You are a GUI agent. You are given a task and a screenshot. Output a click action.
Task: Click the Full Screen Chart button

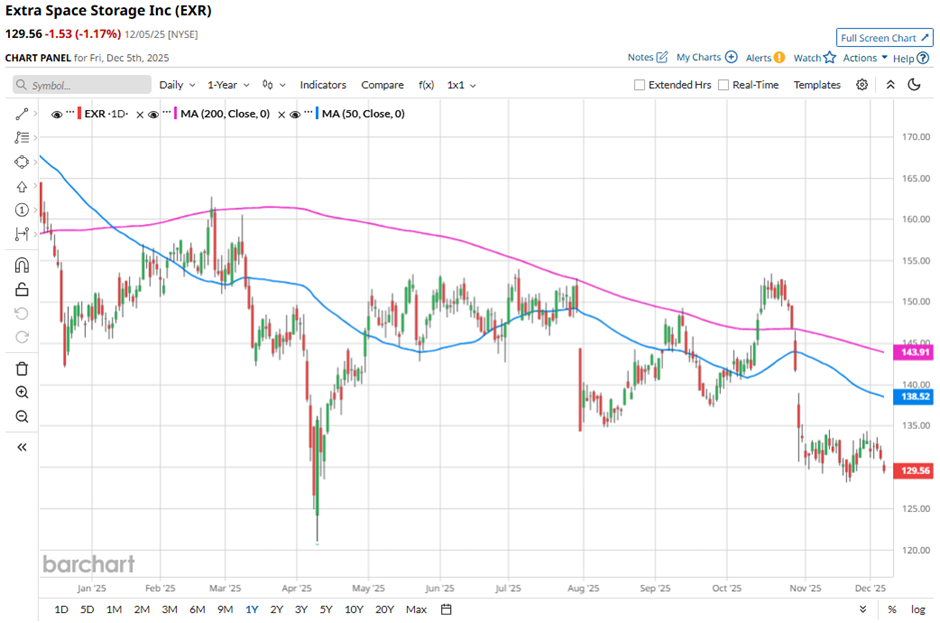pos(884,38)
